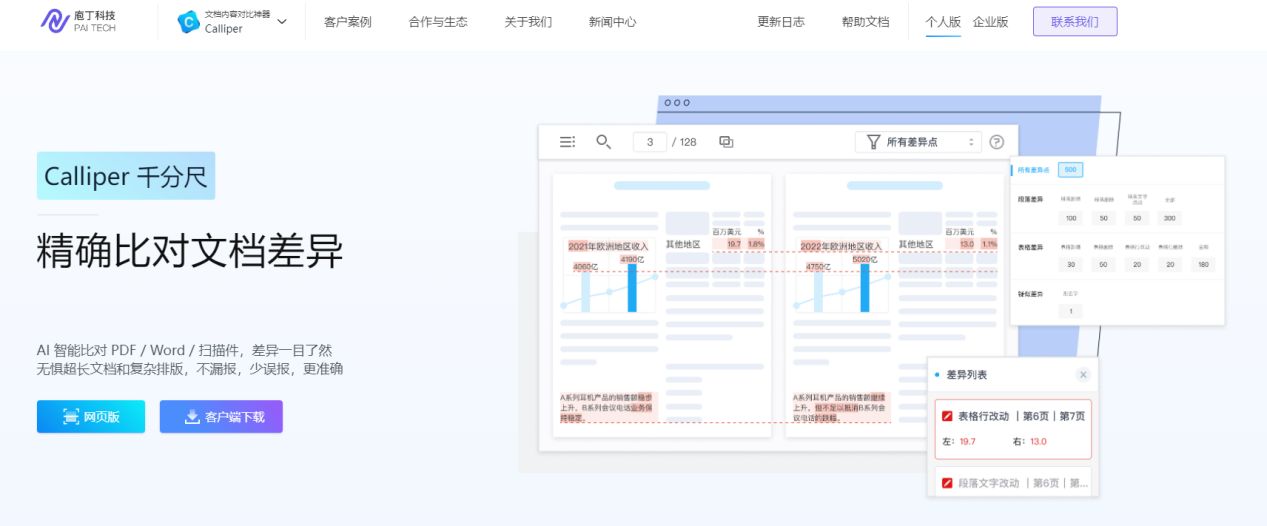Close the 差异列表 panel with X

click(x=1083, y=375)
